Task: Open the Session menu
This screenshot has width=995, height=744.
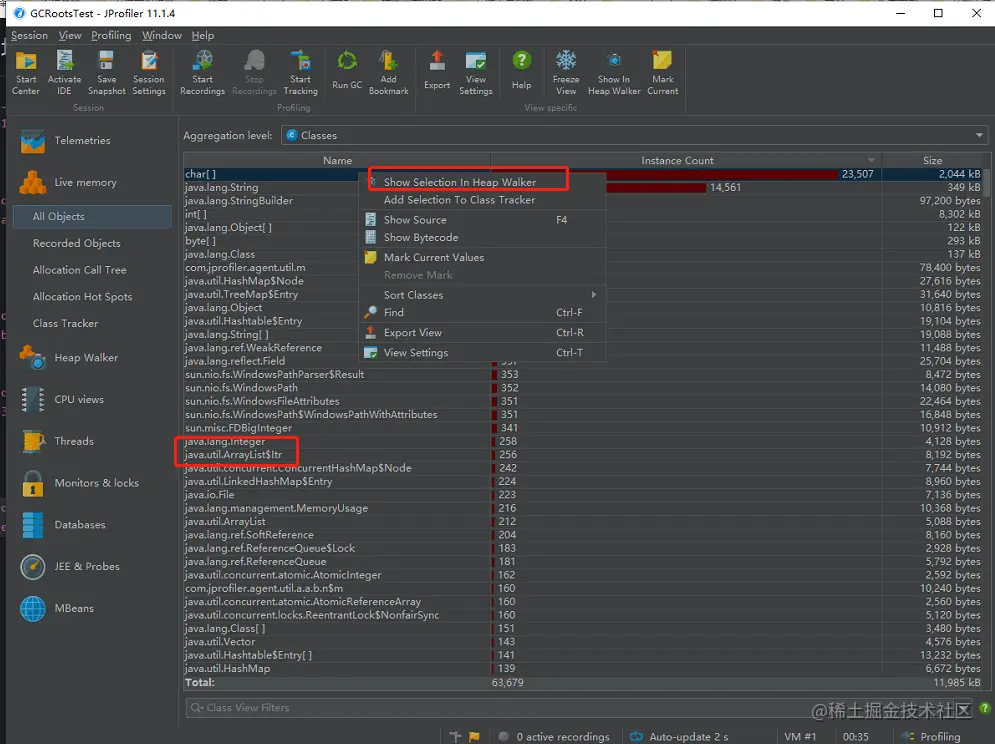Action: [x=29, y=36]
